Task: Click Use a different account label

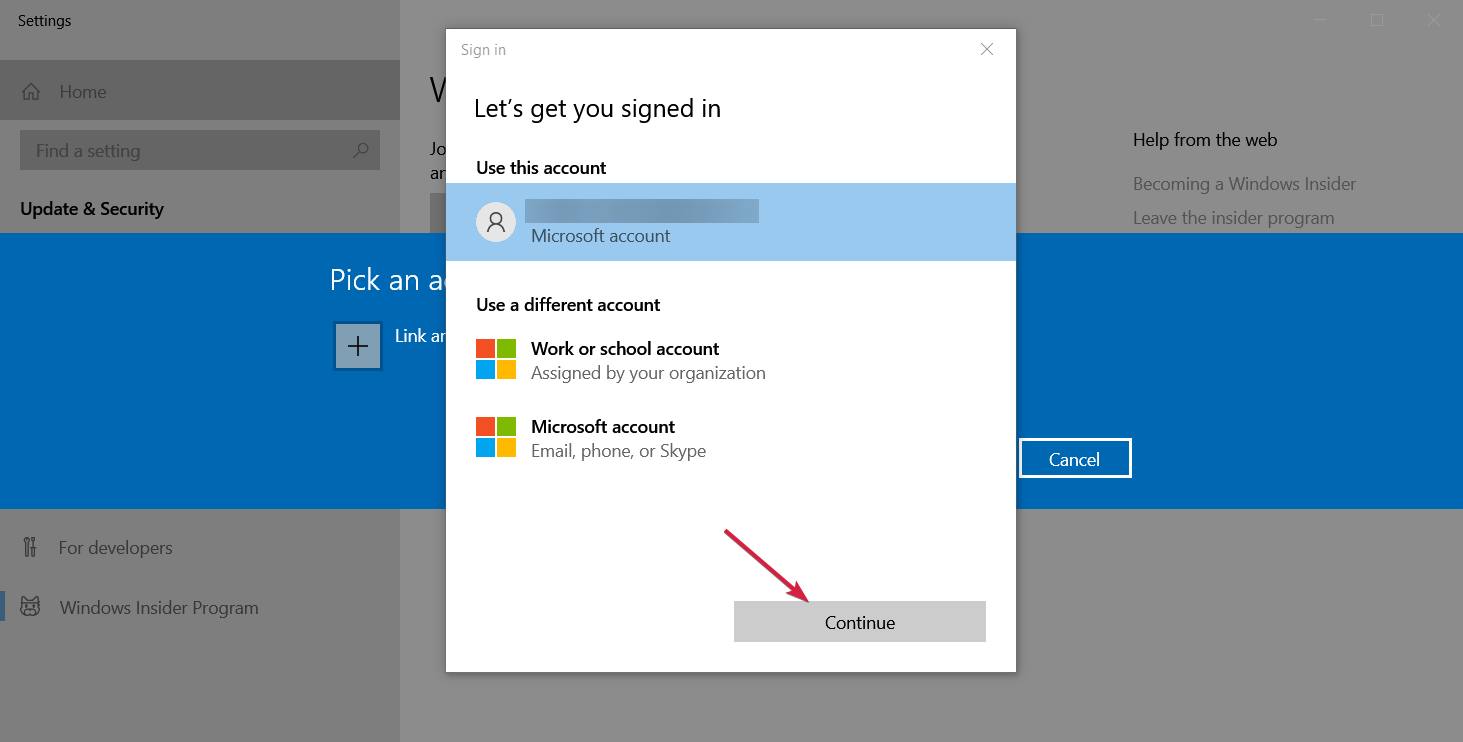Action: [568, 304]
